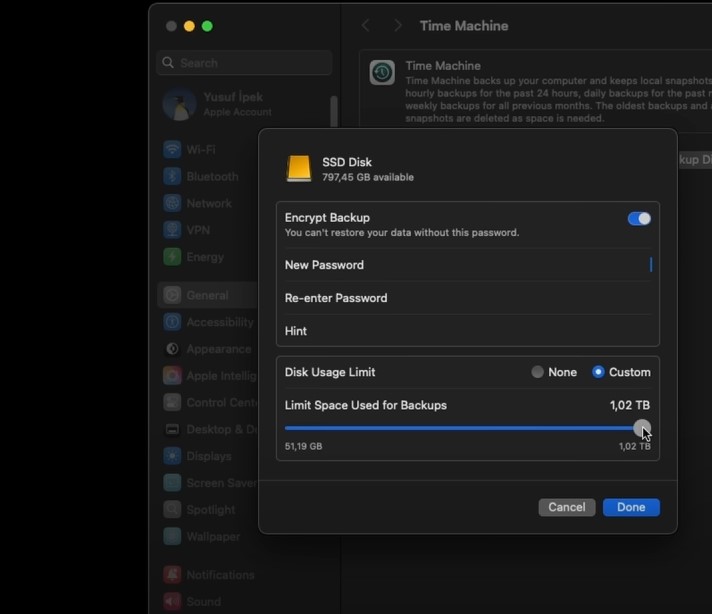Click '797,45 GB available' text
Screen dimensions: 712x614
tap(368, 177)
